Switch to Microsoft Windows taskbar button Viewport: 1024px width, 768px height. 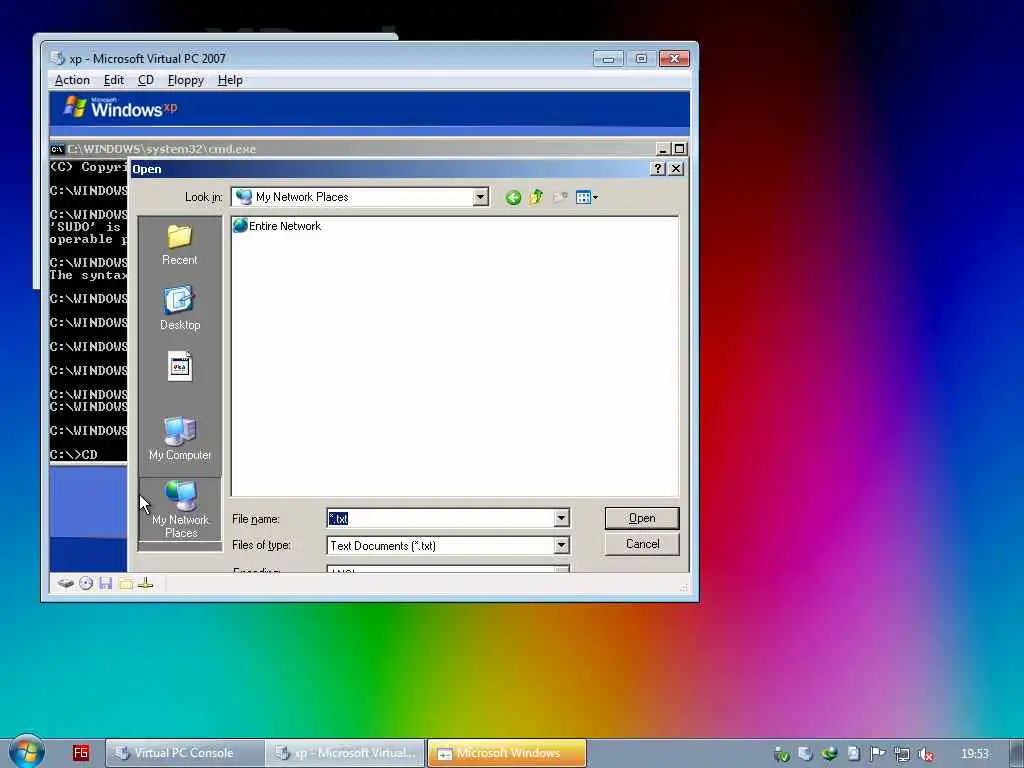[x=507, y=753]
